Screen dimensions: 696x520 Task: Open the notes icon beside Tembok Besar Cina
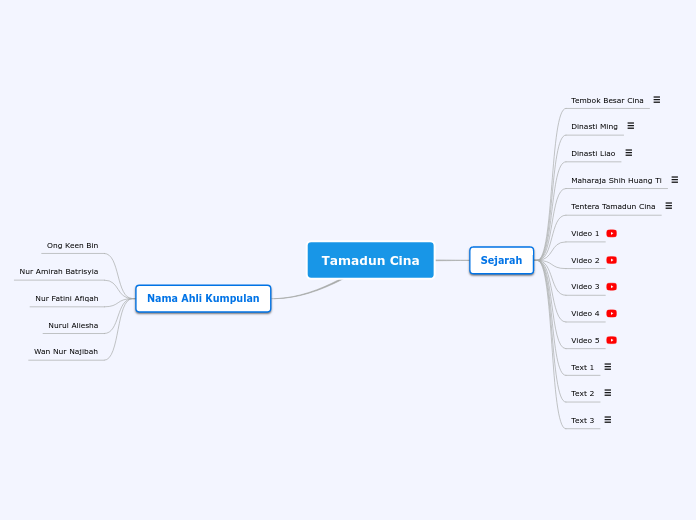(x=657, y=100)
